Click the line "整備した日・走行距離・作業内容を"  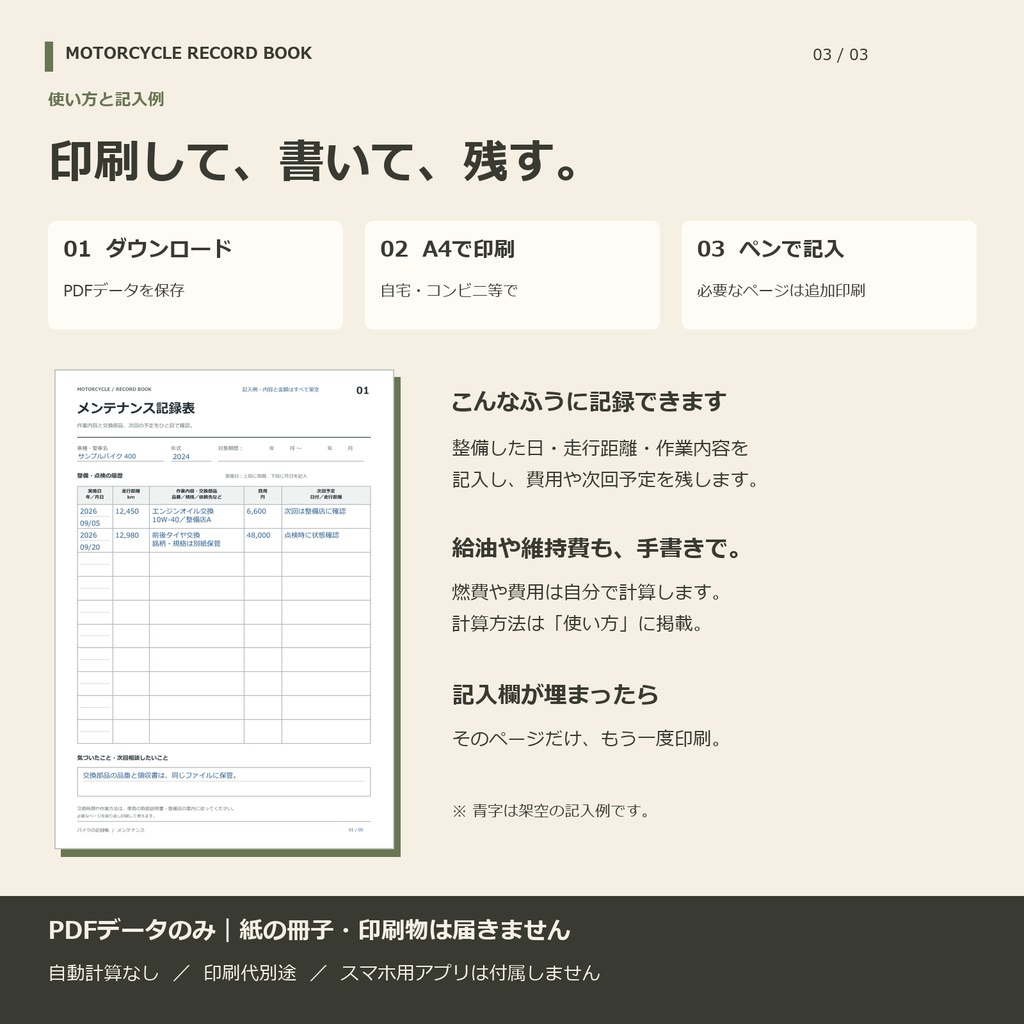[600, 448]
